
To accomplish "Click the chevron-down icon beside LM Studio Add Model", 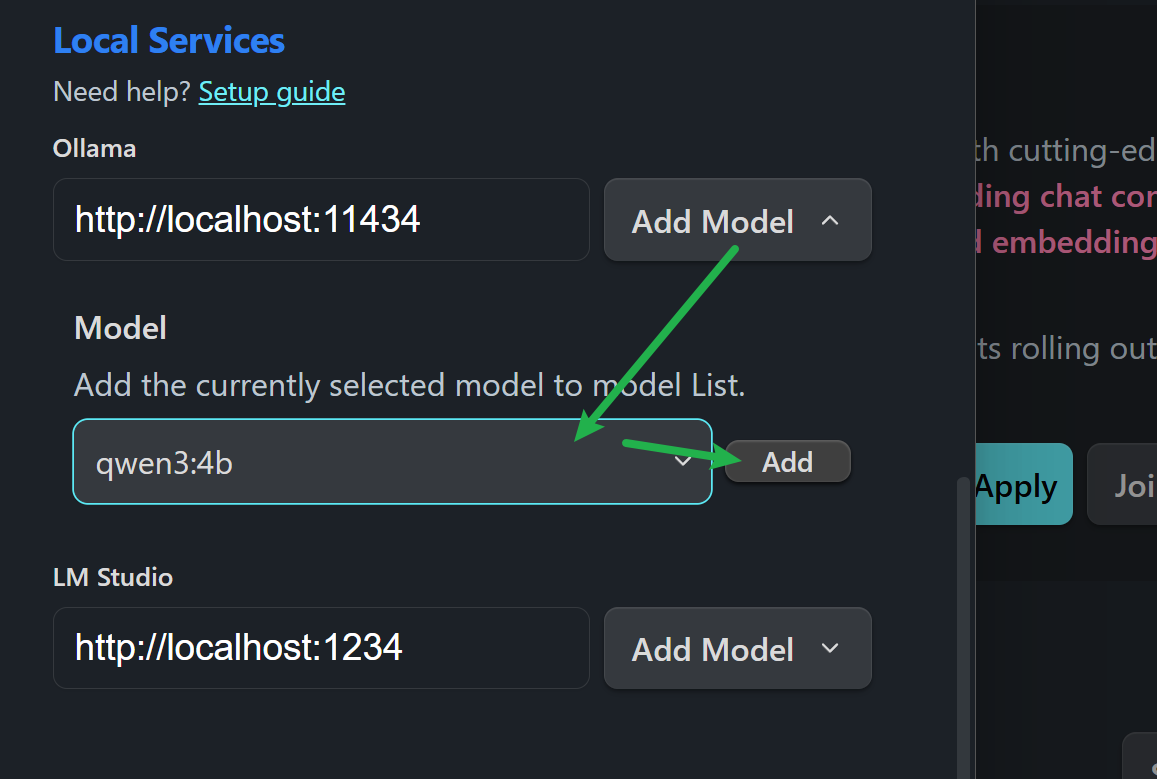I will point(829,649).
